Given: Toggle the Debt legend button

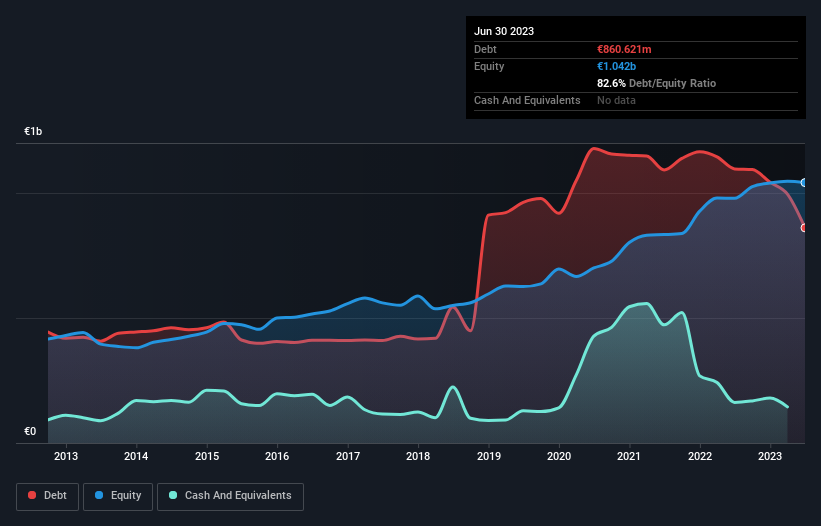Looking at the screenshot, I should (x=48, y=496).
